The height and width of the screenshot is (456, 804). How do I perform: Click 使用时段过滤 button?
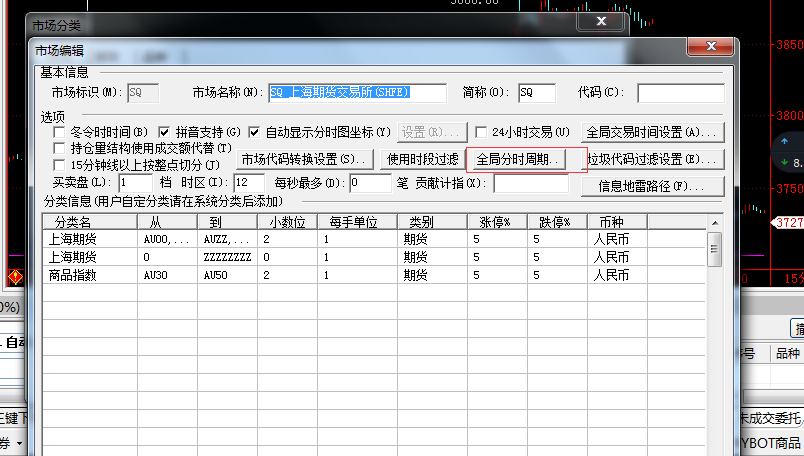(423, 160)
